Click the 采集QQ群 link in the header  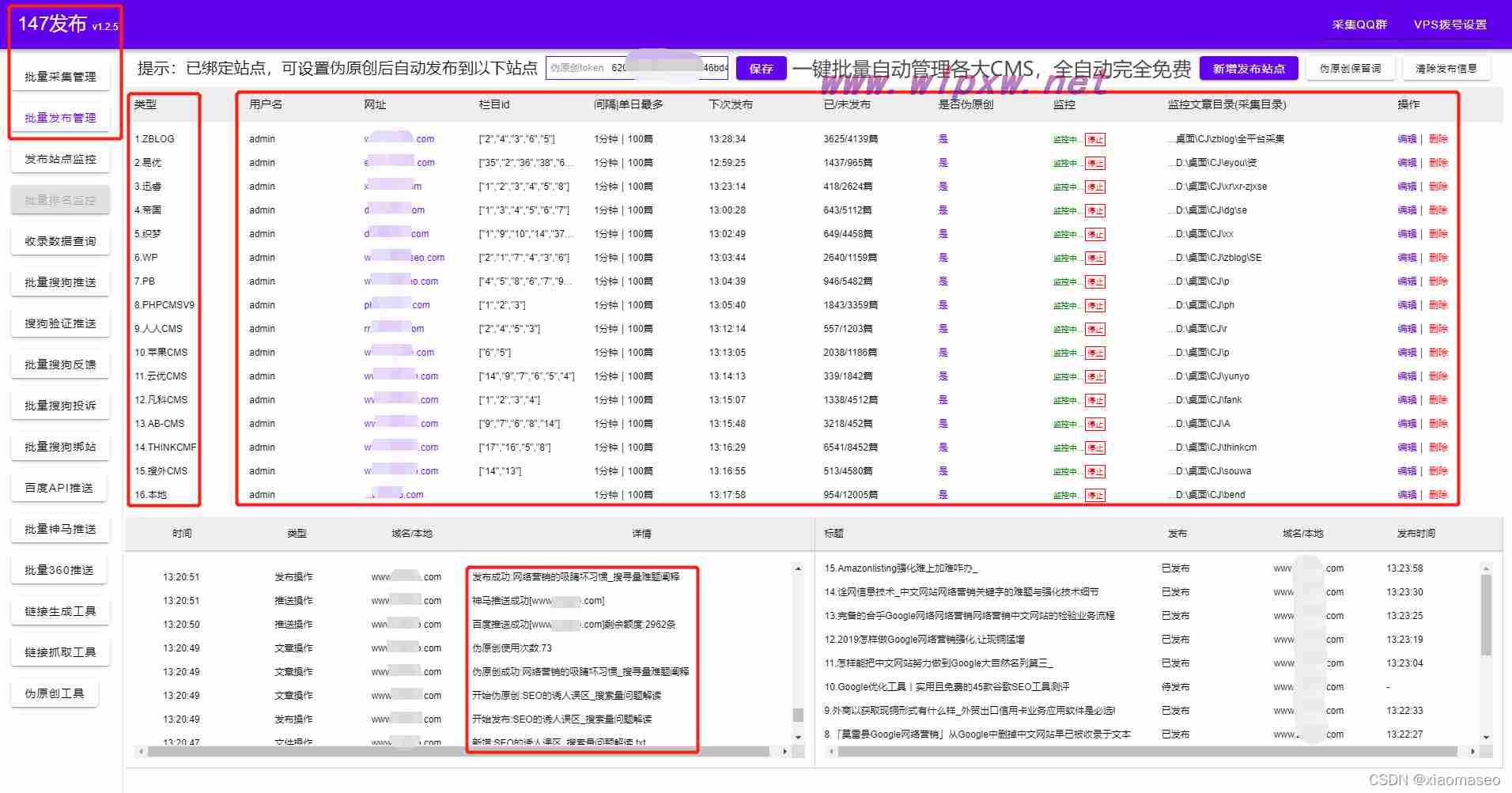[1359, 25]
